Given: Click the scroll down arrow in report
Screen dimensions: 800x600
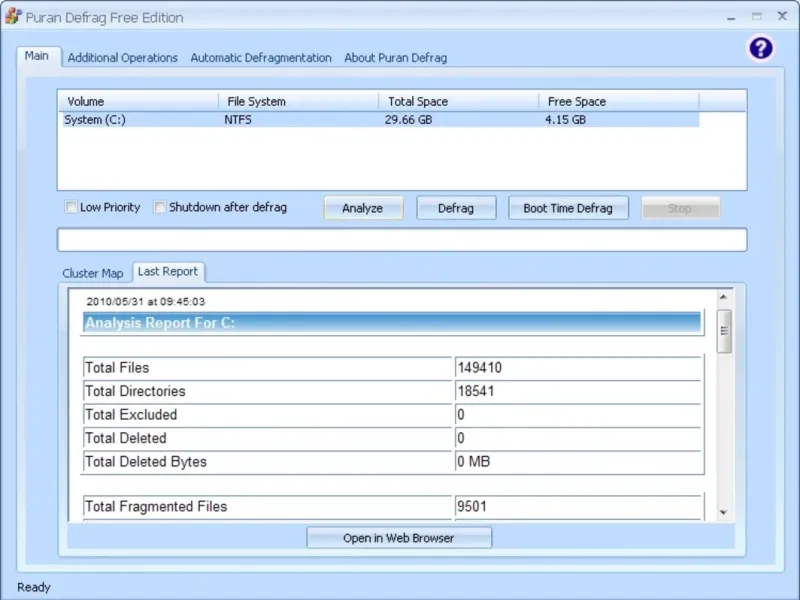Looking at the screenshot, I should [723, 512].
